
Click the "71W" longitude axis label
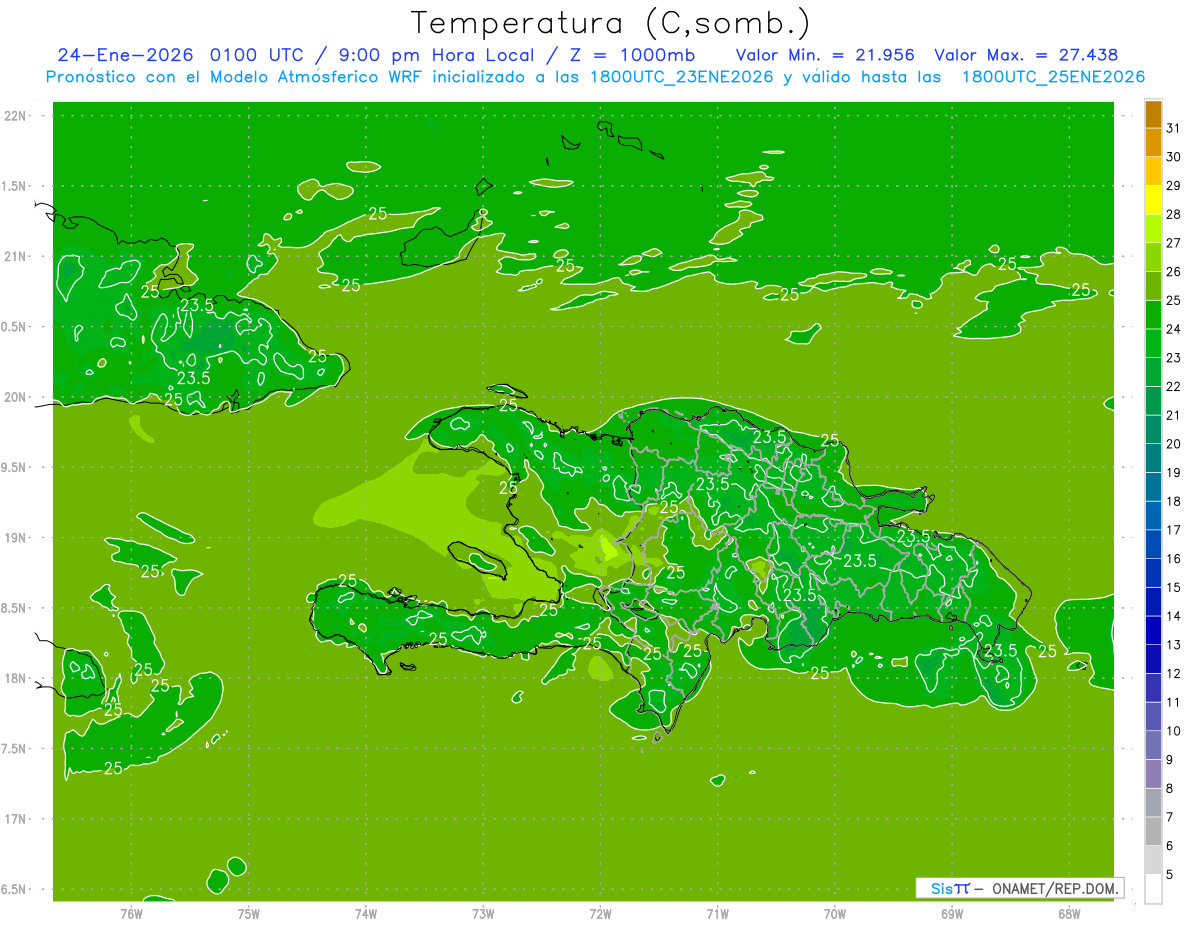(717, 914)
